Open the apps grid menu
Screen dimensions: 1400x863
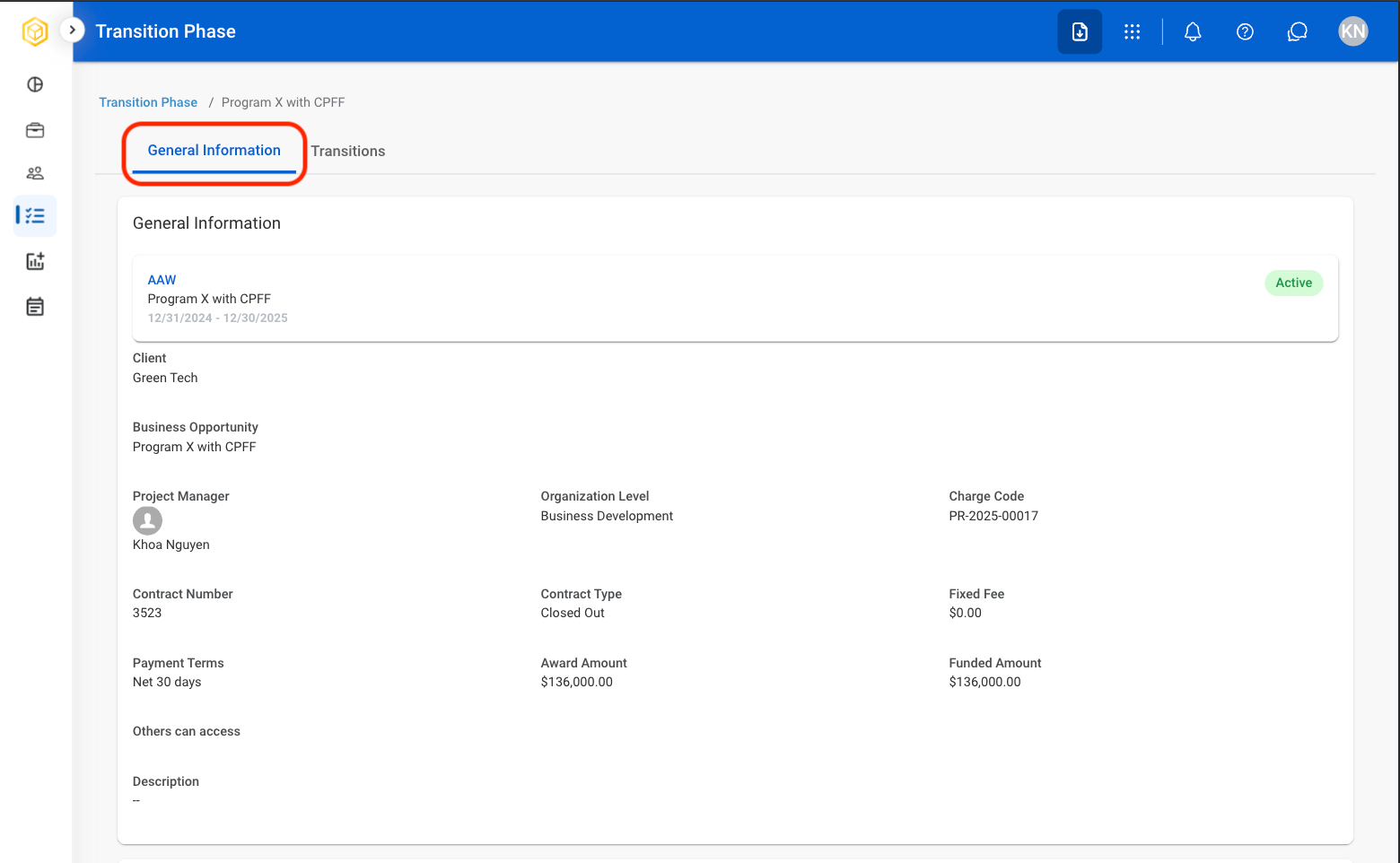coord(1133,31)
